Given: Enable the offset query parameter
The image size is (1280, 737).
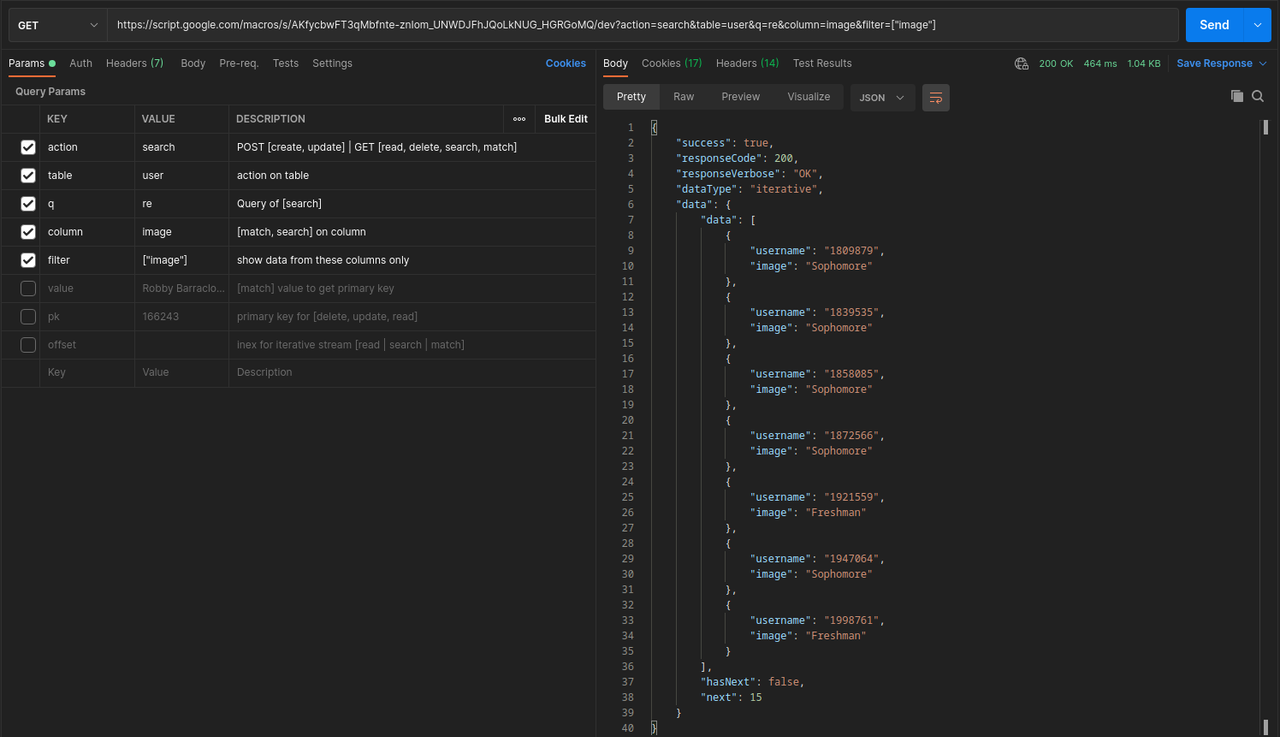Looking at the screenshot, I should coord(28,344).
